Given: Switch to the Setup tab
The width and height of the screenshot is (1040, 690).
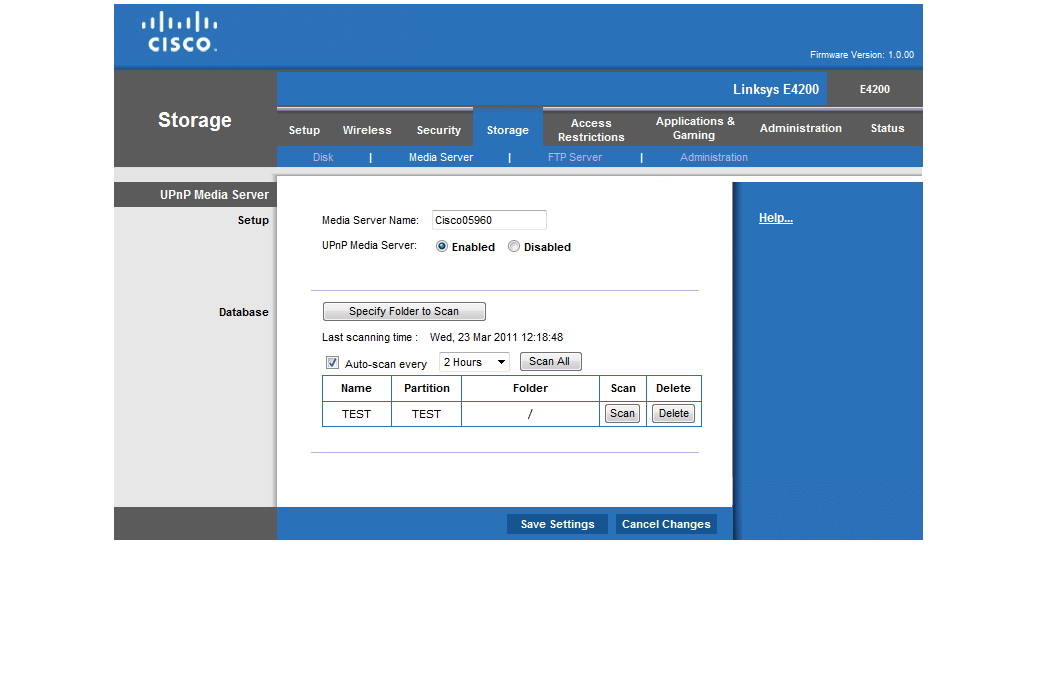Looking at the screenshot, I should (304, 130).
